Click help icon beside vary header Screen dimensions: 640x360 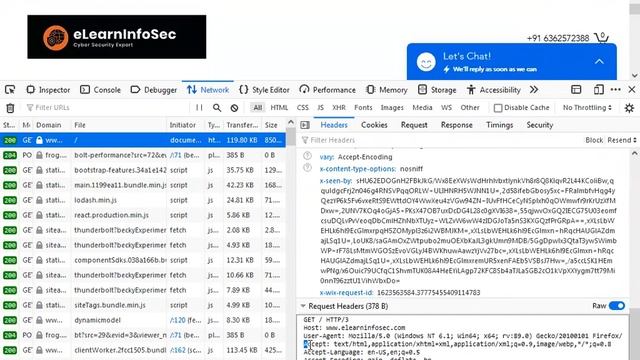(307, 156)
